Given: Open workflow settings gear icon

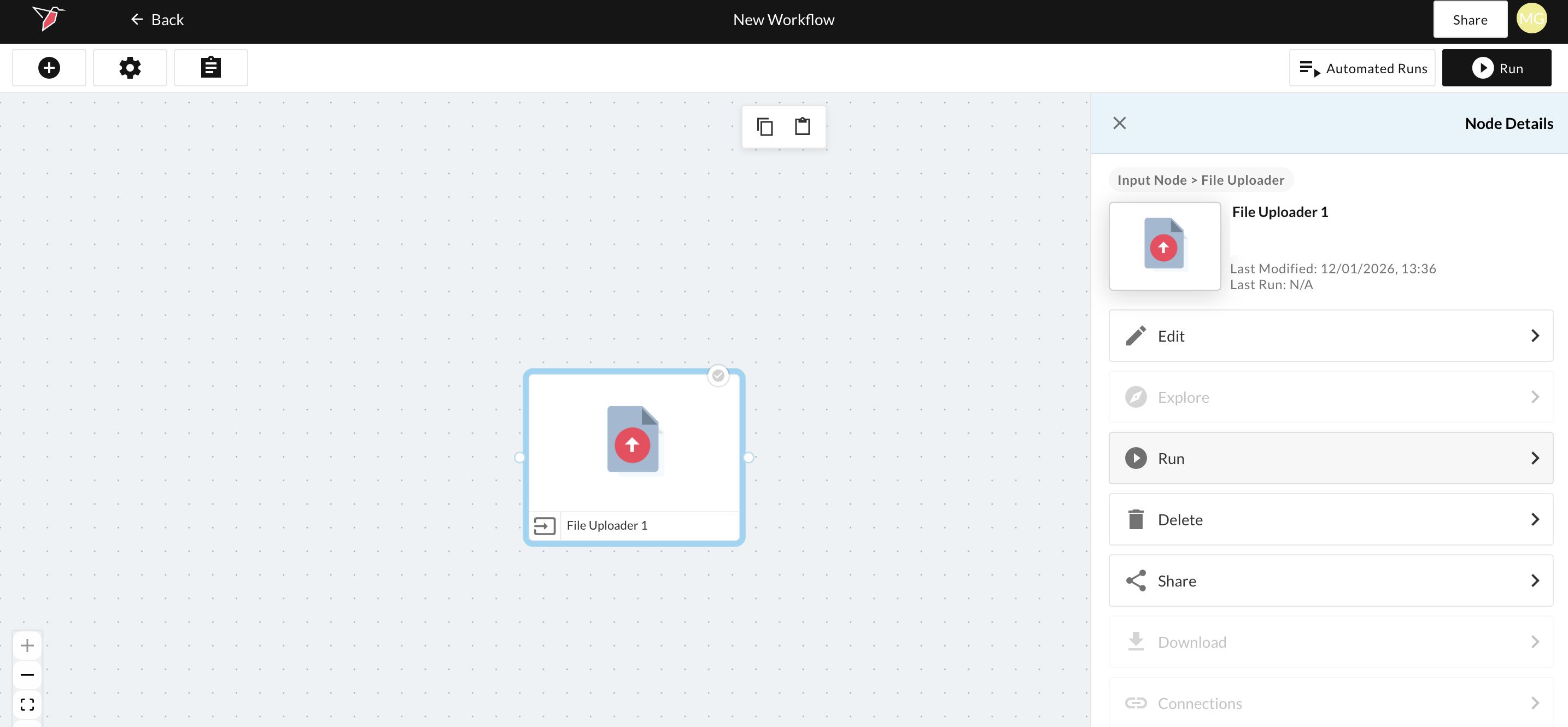Looking at the screenshot, I should coord(130,68).
